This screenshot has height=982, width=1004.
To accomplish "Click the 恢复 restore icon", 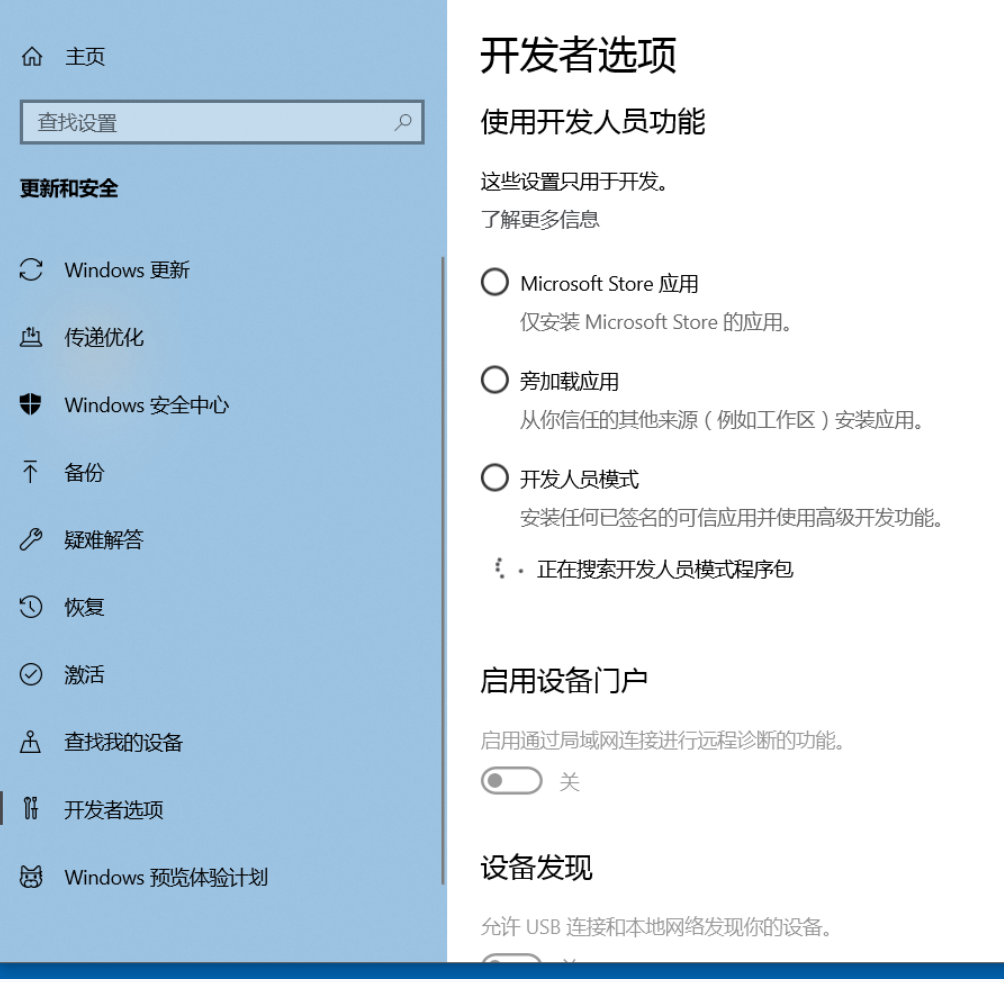I will tap(32, 607).
